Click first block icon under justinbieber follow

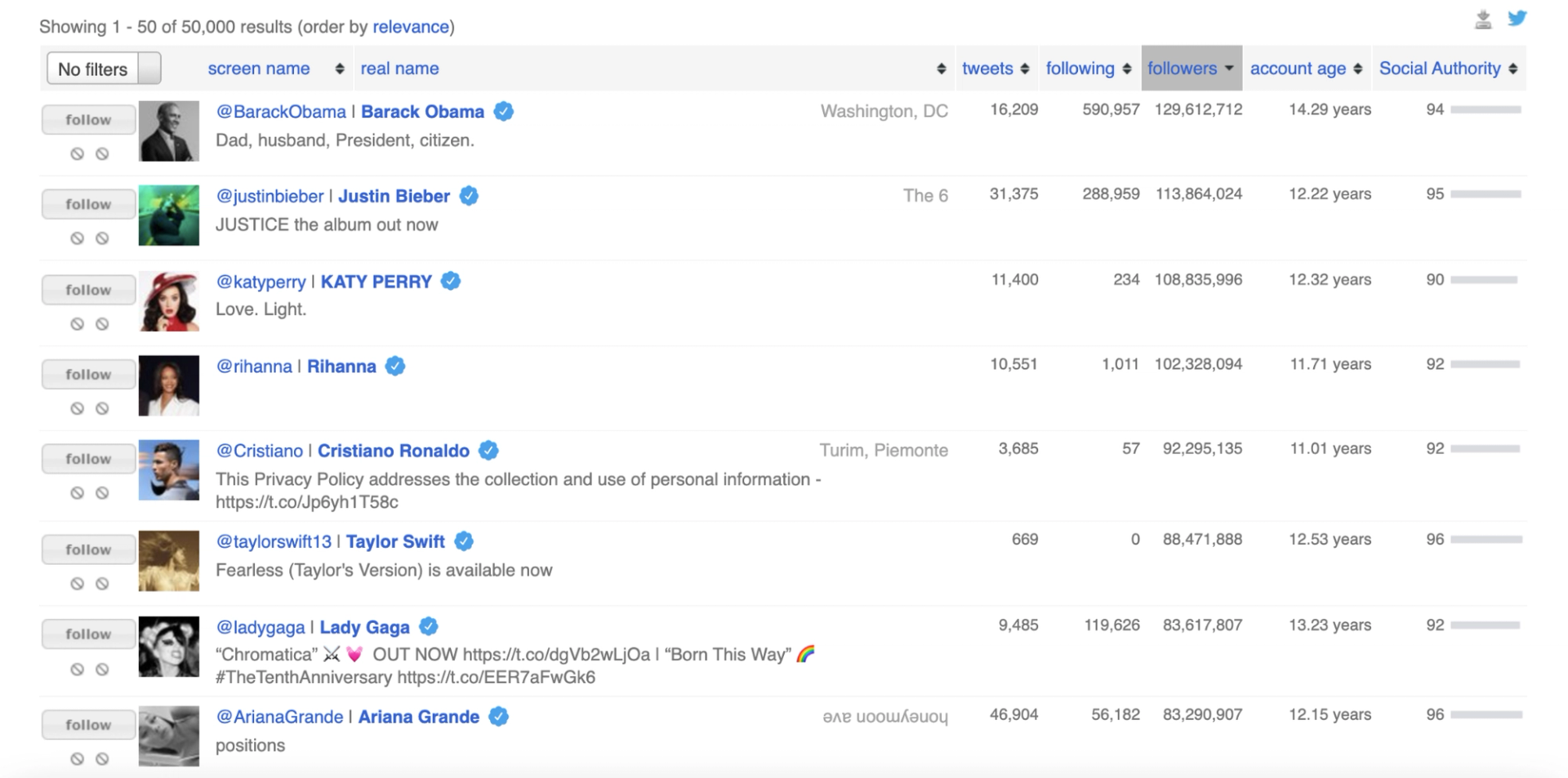coord(77,238)
